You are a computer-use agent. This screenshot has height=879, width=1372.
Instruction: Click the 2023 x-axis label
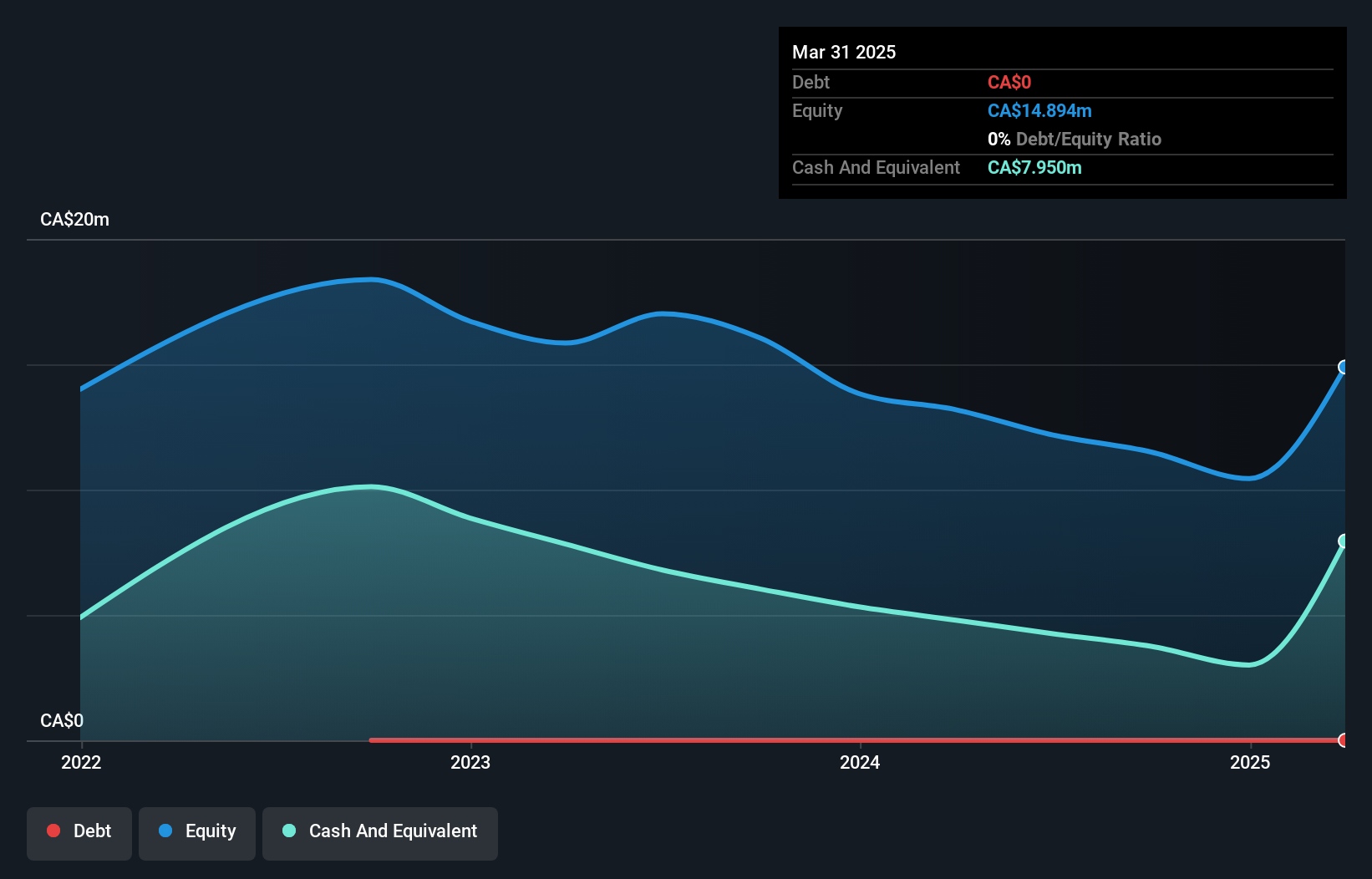pyautogui.click(x=470, y=762)
